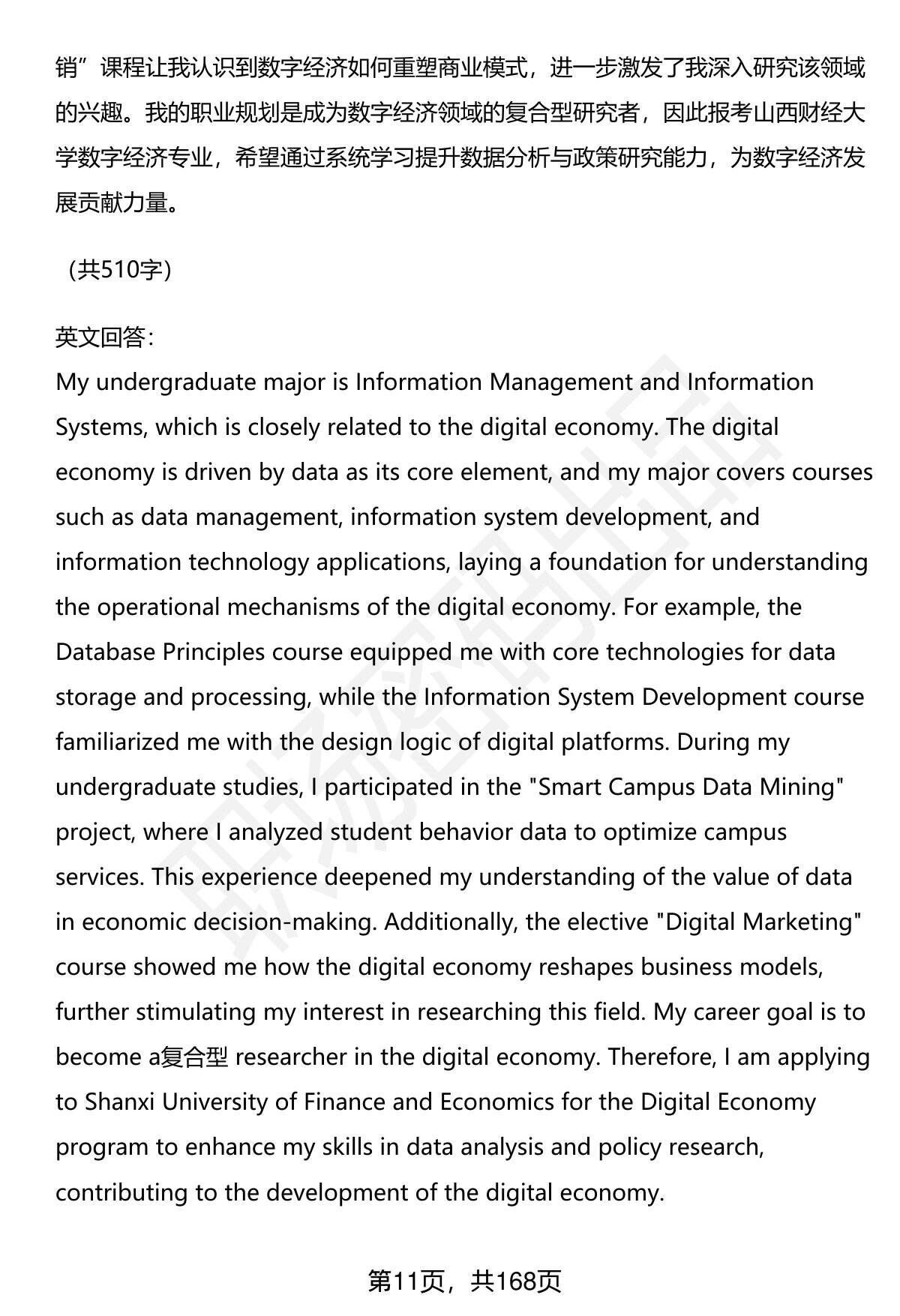Click the "(共510字)" word count text
Image resolution: width=900 pixels, height=1316 pixels.
tap(119, 269)
